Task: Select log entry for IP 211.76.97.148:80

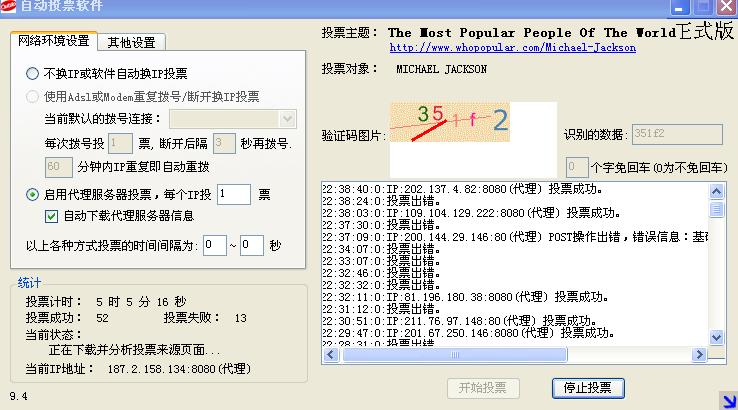Action: (460, 321)
